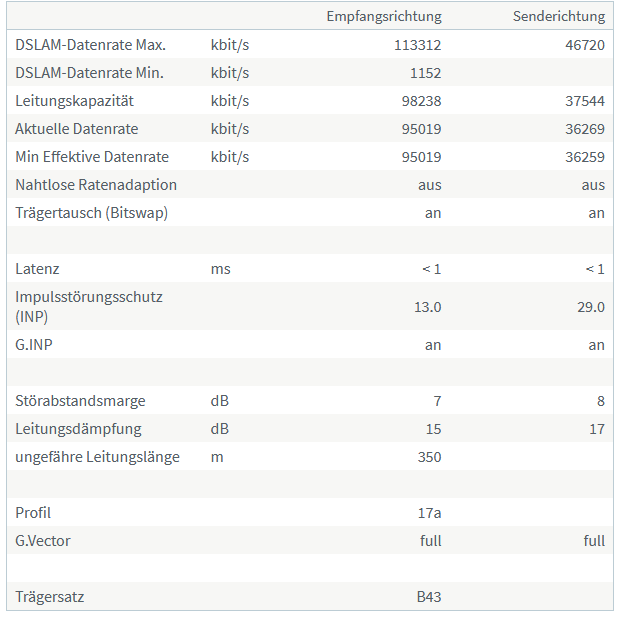Click Trägertausch (Bitswap) row label
This screenshot has width=622, height=622.
click(92, 213)
